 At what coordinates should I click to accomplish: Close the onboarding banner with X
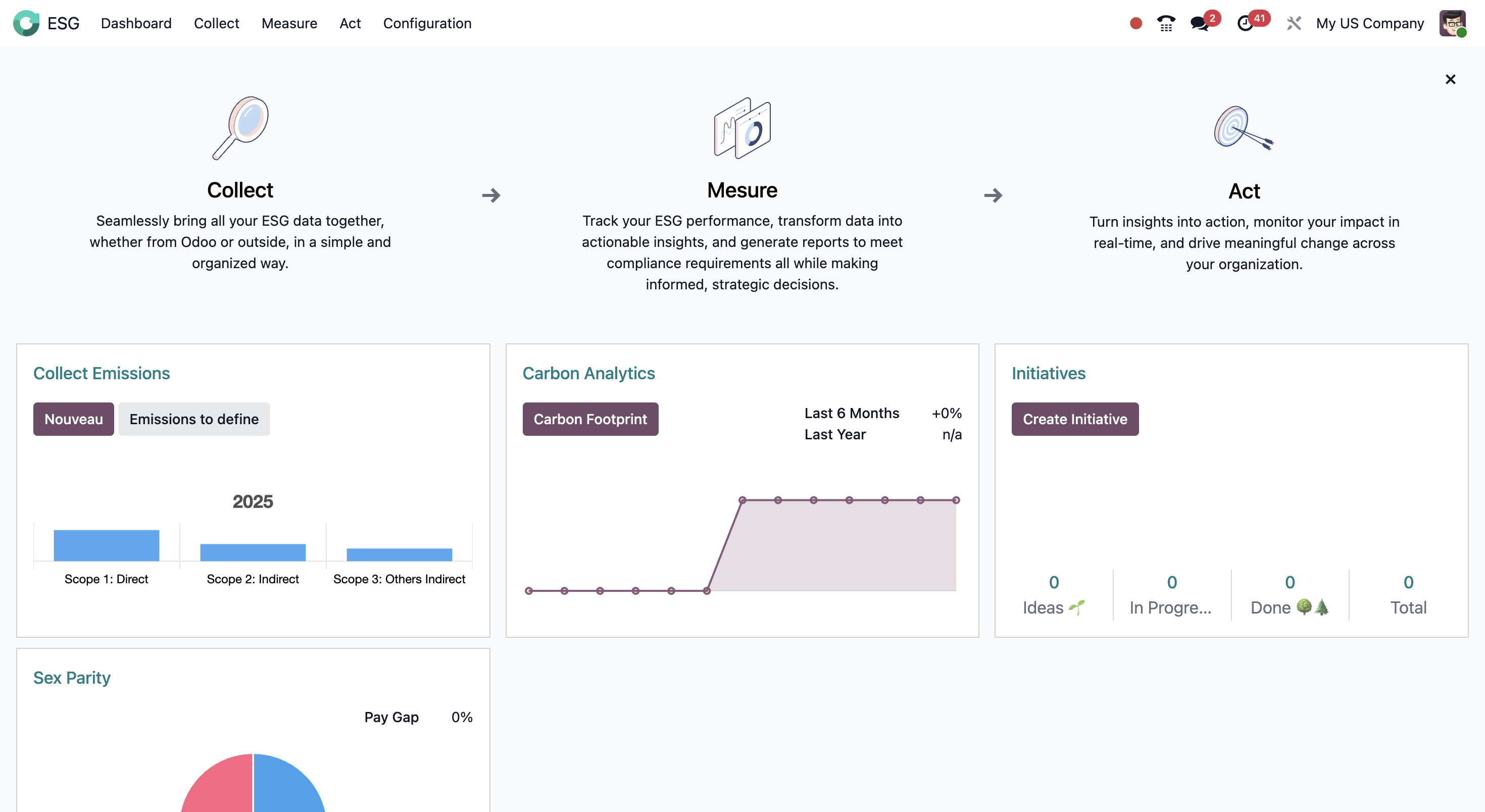click(x=1451, y=79)
